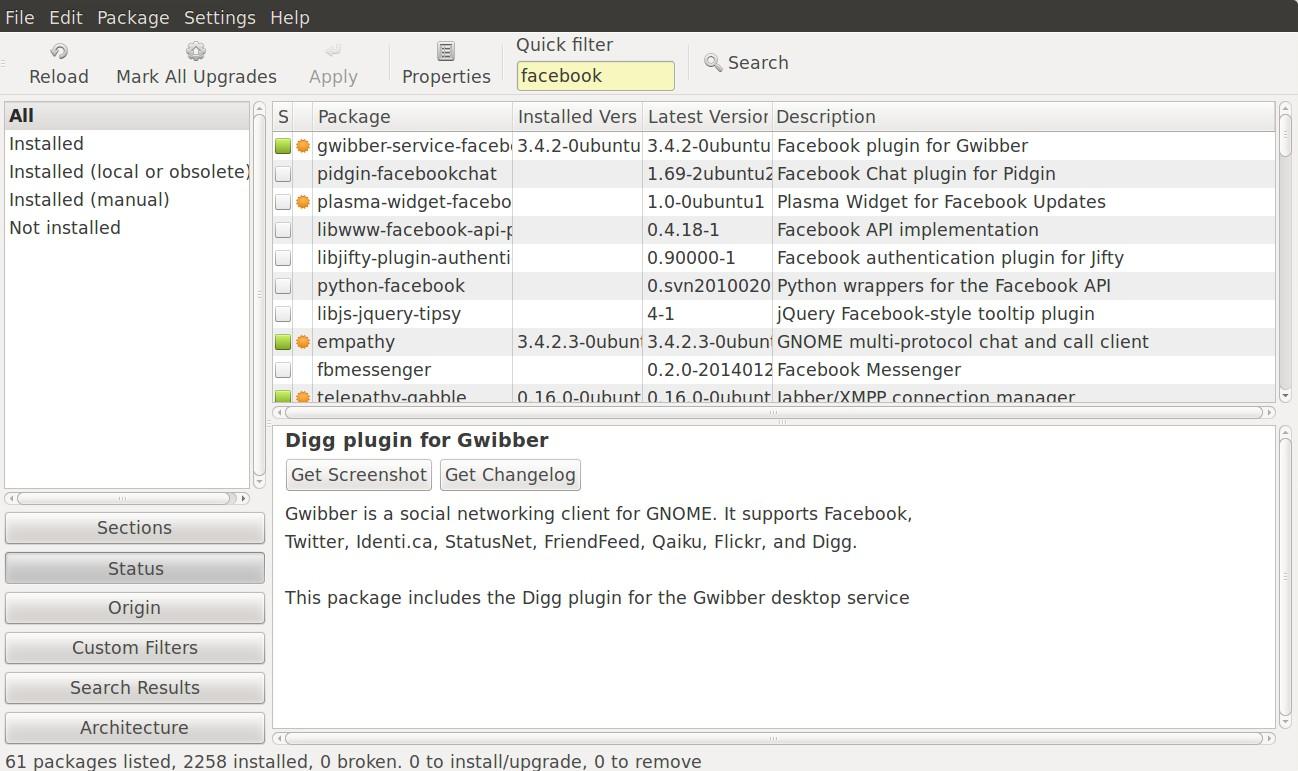This screenshot has width=1298, height=771.
Task: Click the orange supported icon beside empathy
Action: click(x=303, y=342)
